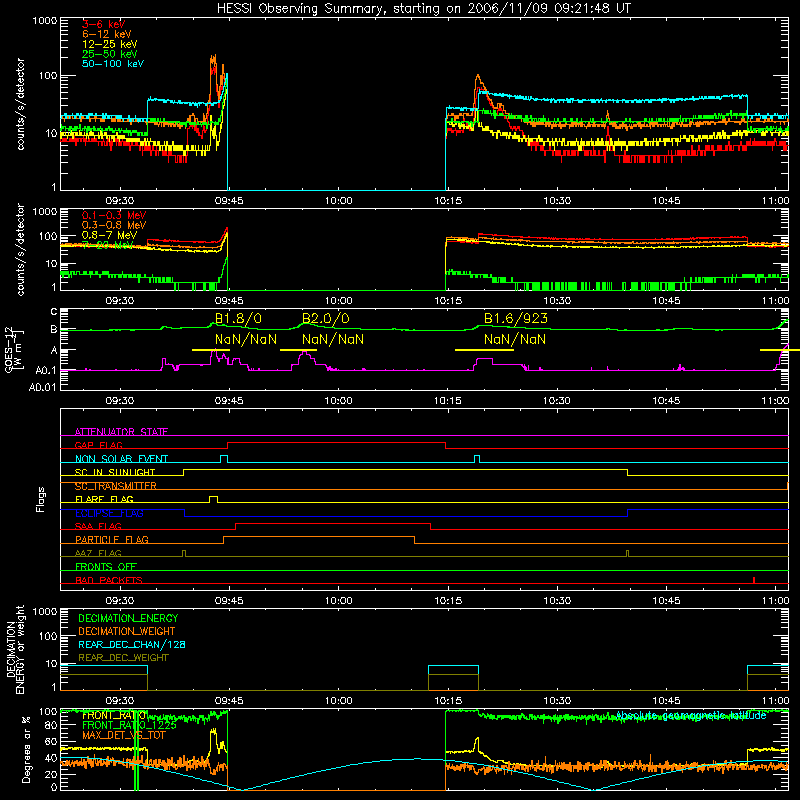Screen dimensions: 800x800
Task: Click the FRONT_RATIO_1225 legend label
Action: pyautogui.click(x=129, y=725)
